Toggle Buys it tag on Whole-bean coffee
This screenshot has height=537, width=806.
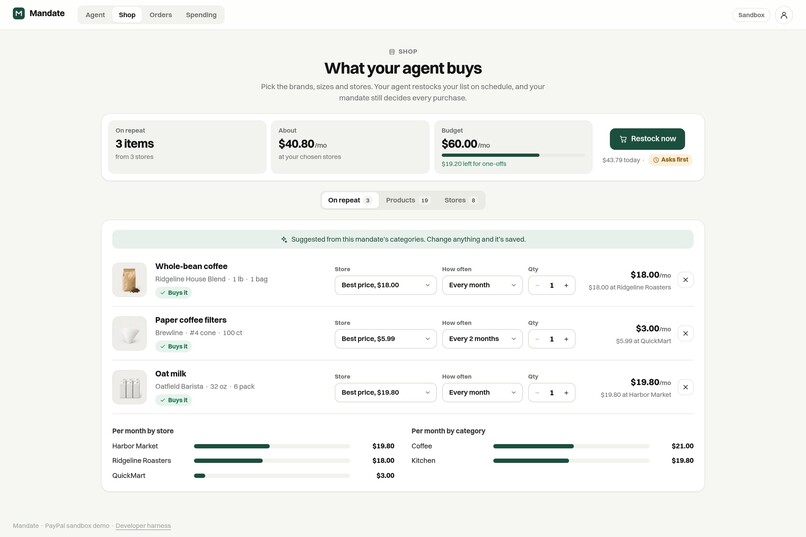173,293
